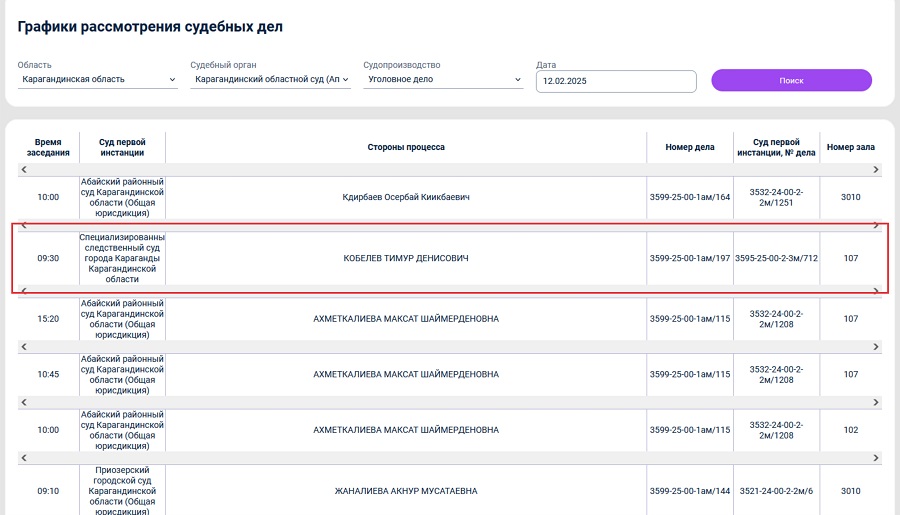Click scroll-left arrow above the Жаналиева row
The height and width of the screenshot is (515, 900).
[24, 458]
